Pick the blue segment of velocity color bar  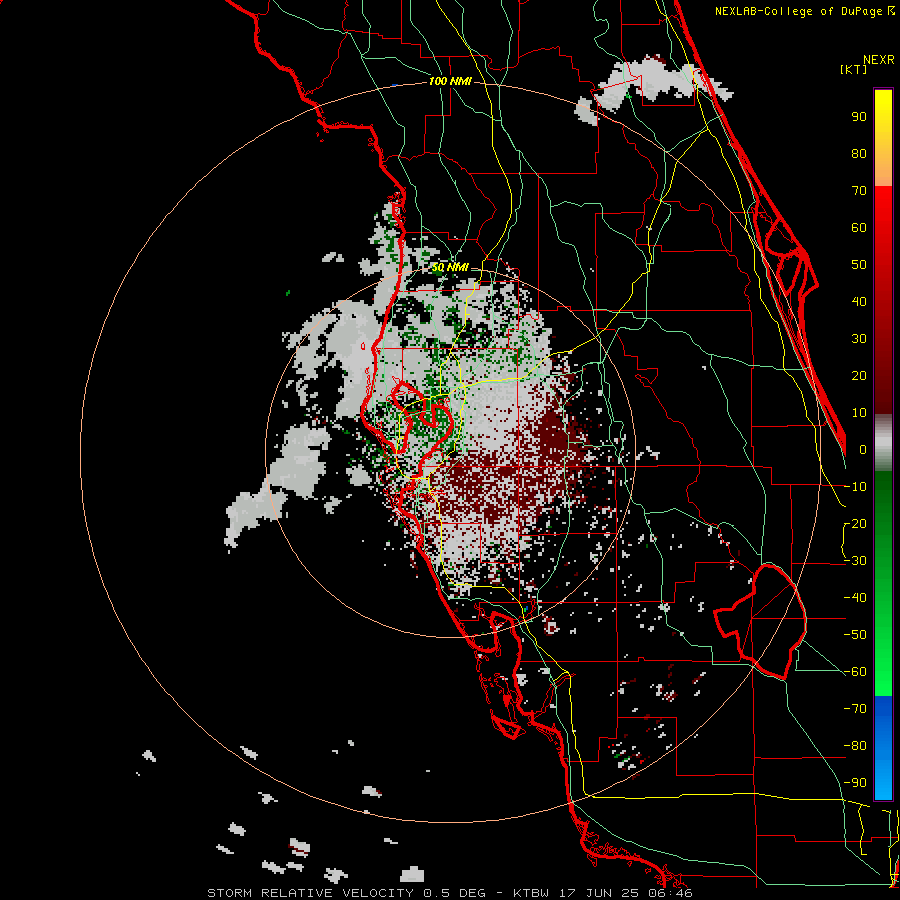click(x=883, y=747)
